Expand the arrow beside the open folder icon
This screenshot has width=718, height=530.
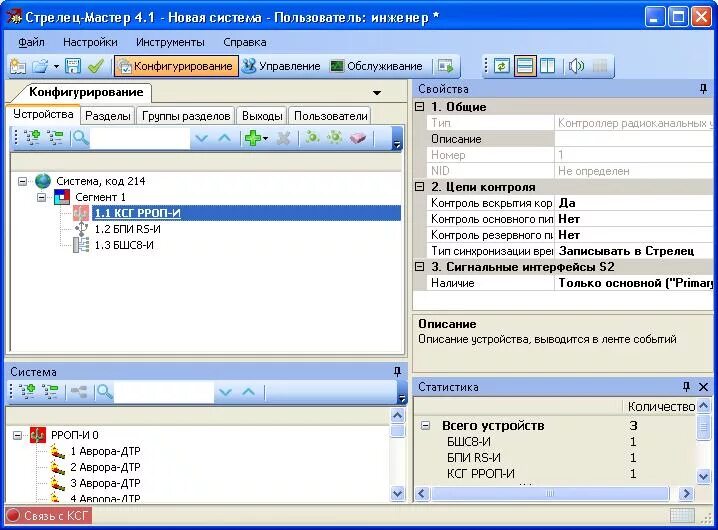56,67
